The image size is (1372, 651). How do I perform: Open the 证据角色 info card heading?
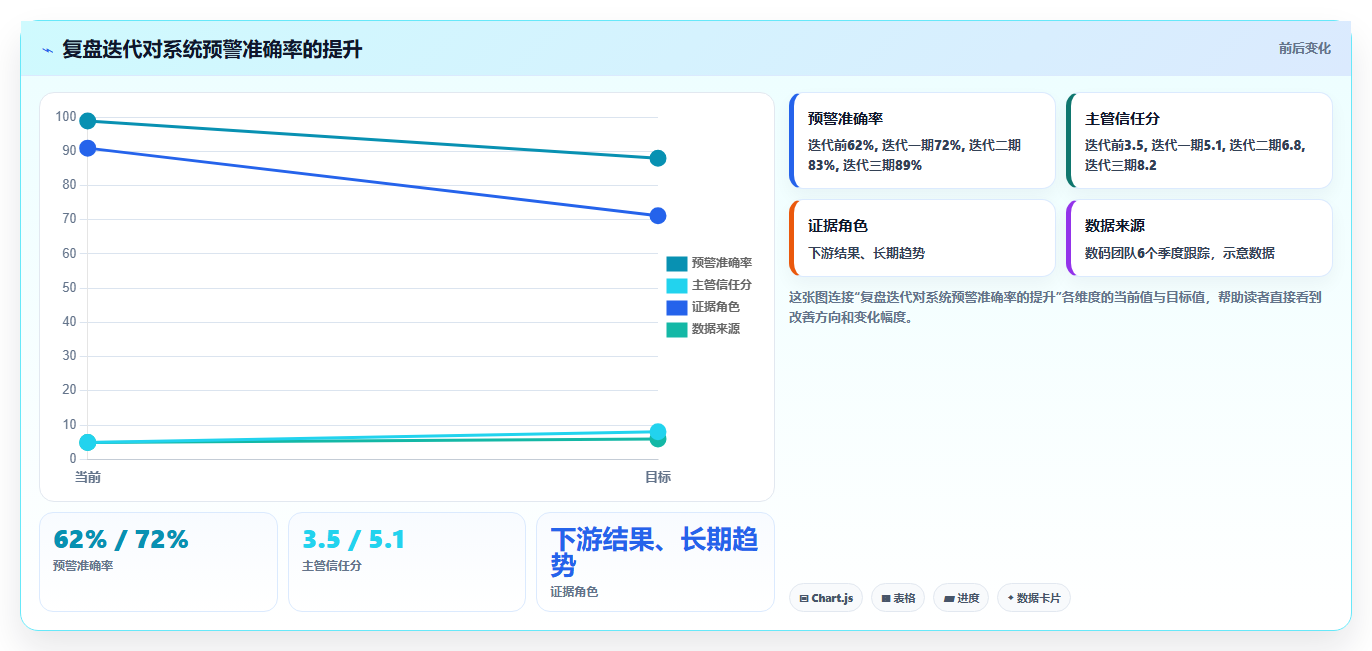[838, 226]
